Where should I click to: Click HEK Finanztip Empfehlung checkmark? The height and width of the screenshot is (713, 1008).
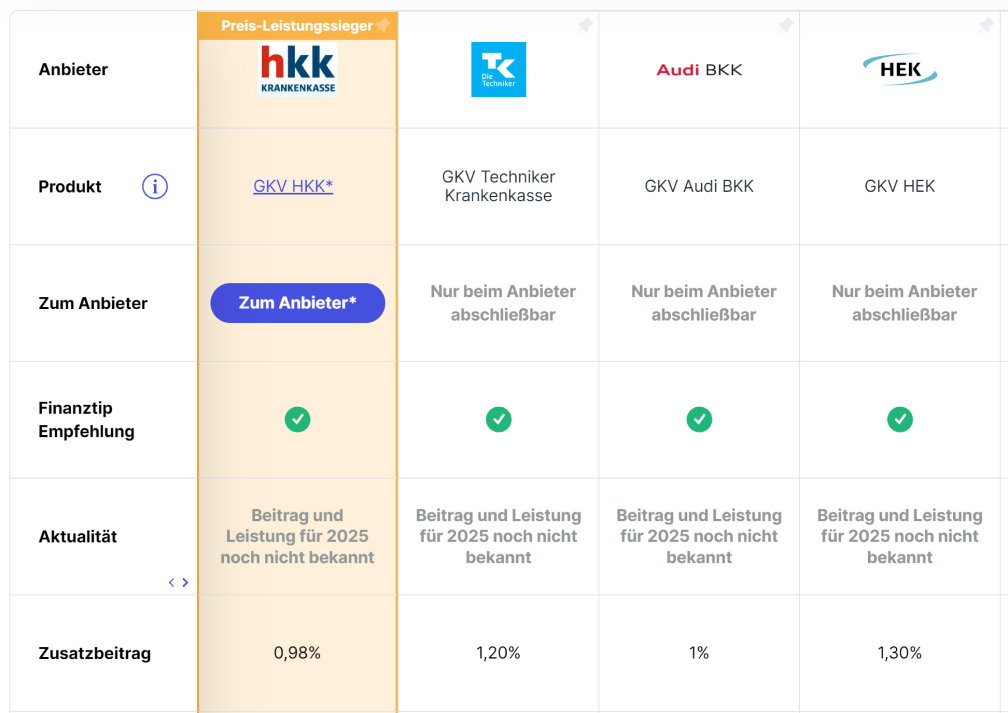tap(899, 419)
